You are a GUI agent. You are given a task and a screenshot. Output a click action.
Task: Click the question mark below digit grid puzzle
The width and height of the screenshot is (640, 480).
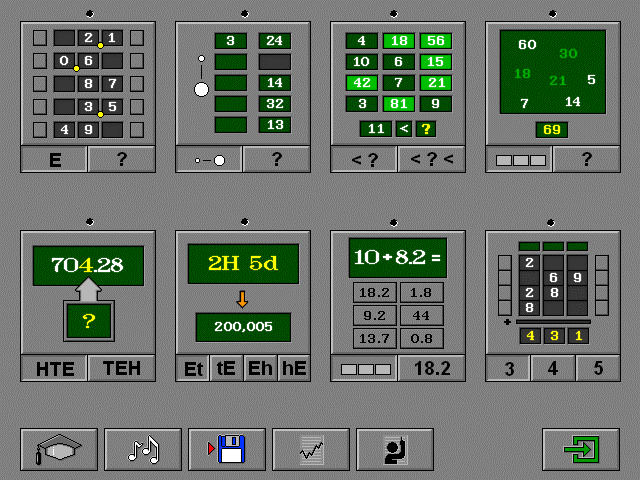click(x=122, y=159)
